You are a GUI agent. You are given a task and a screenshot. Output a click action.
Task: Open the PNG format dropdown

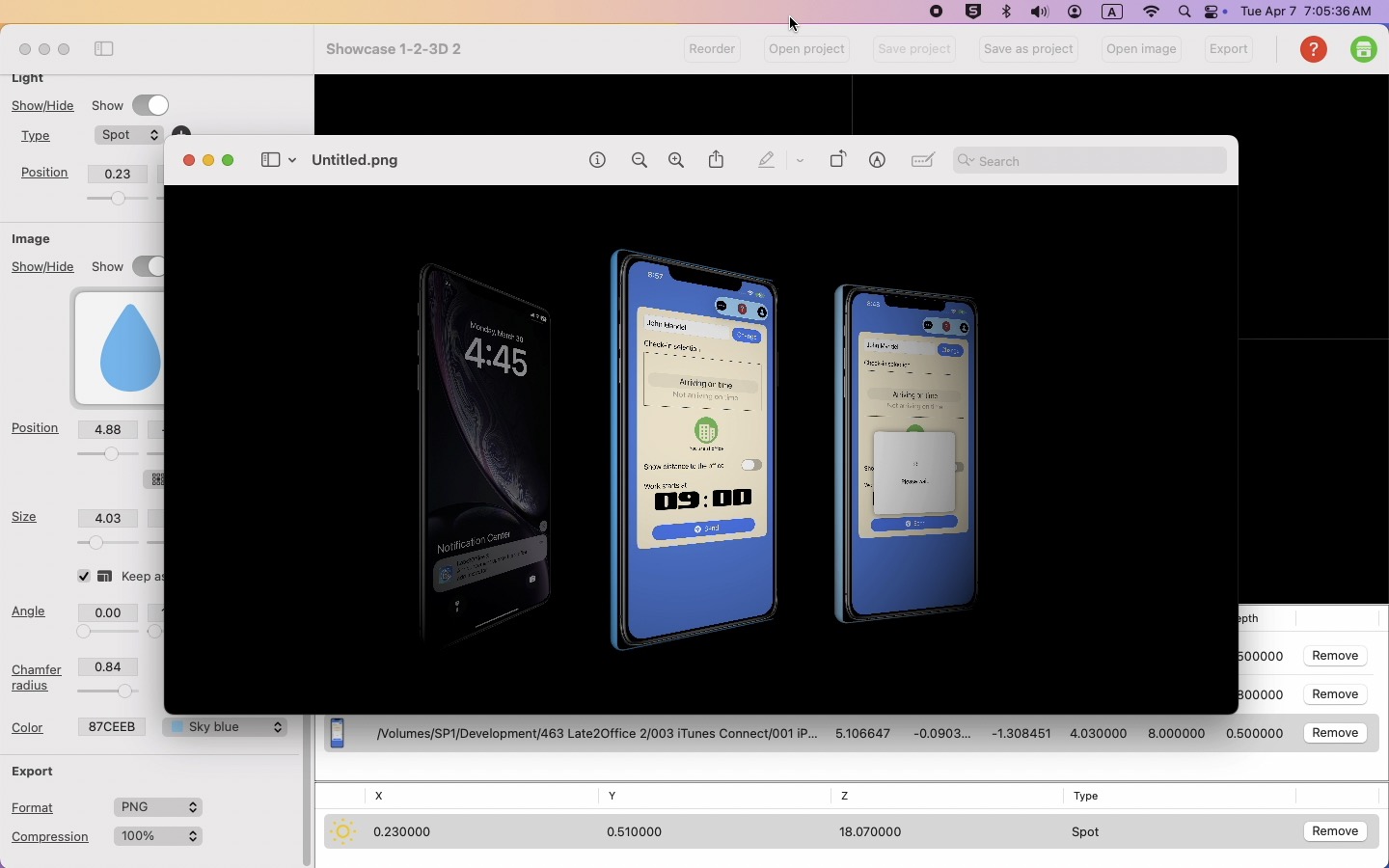click(x=159, y=808)
